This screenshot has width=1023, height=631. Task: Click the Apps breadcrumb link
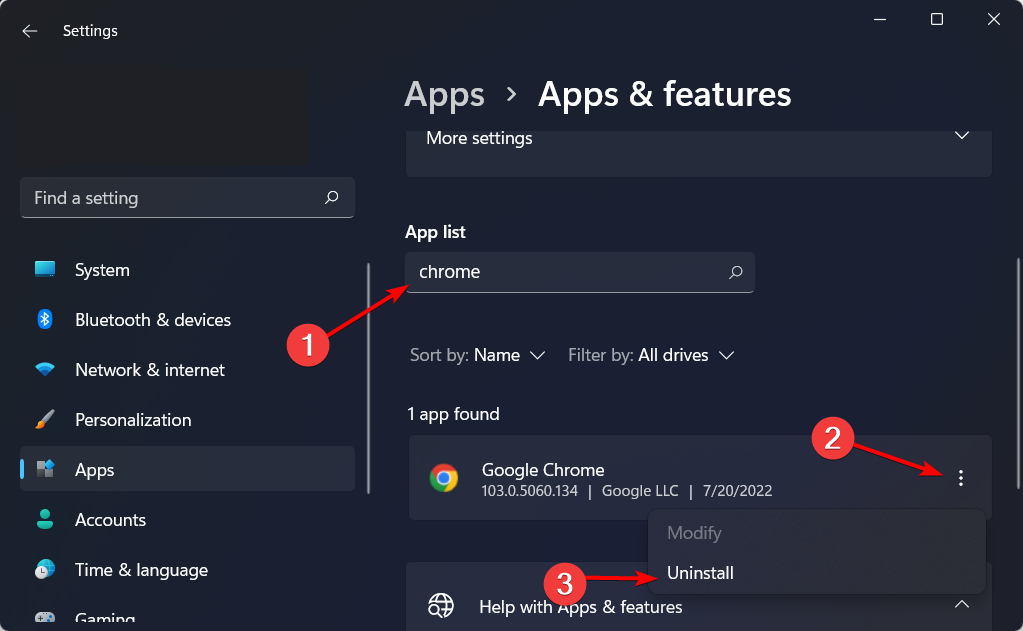pyautogui.click(x=444, y=94)
